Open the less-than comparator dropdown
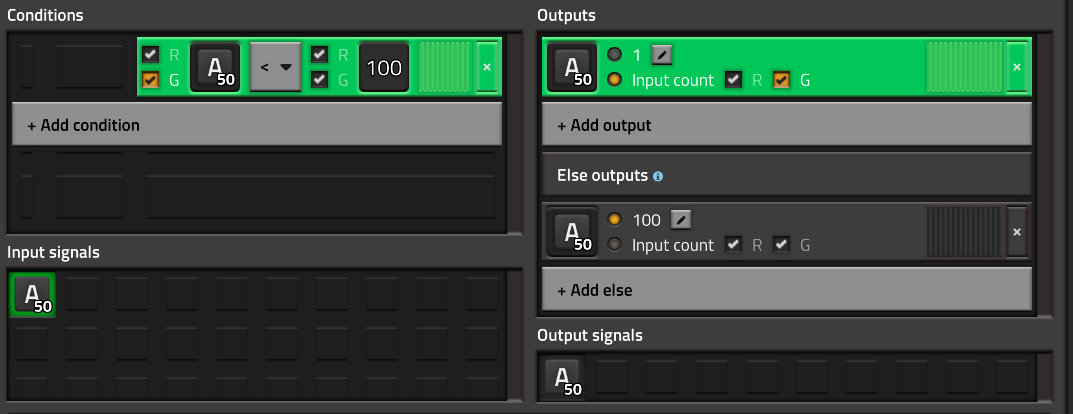This screenshot has width=1073, height=414. coord(276,67)
